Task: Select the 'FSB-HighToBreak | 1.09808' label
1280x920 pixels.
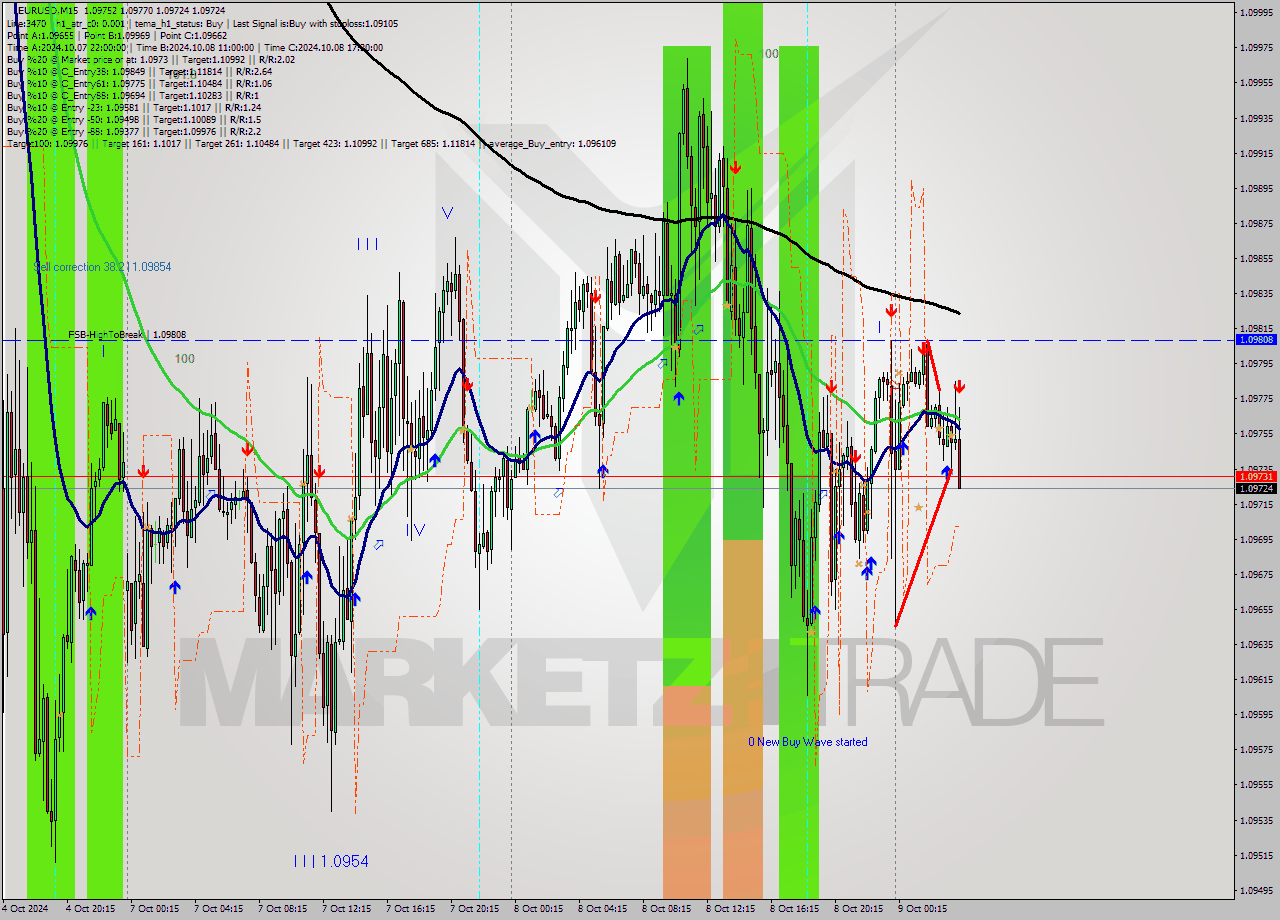Action: pyautogui.click(x=127, y=334)
